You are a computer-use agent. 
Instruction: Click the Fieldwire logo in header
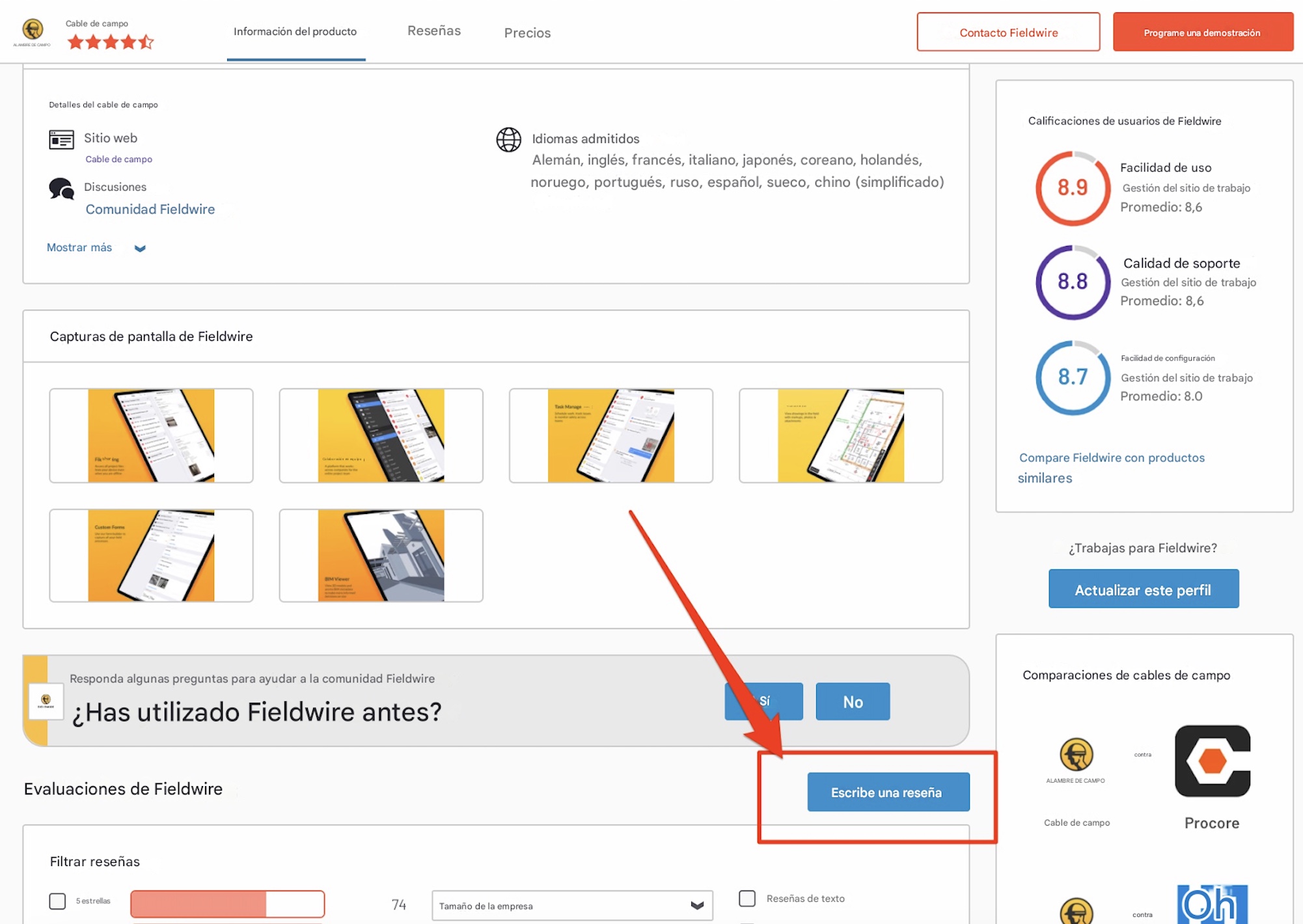click(33, 31)
